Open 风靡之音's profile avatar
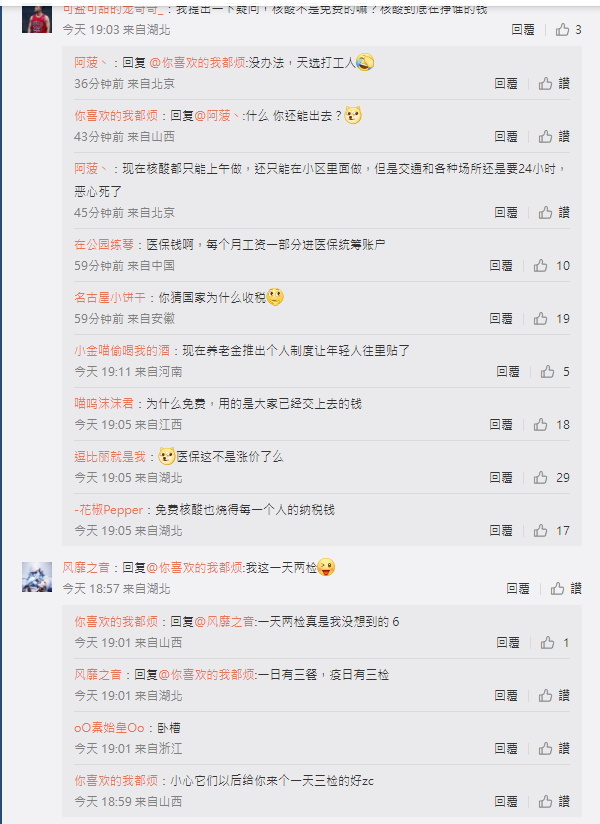Screen dimensions: 600x824 [x=37, y=576]
